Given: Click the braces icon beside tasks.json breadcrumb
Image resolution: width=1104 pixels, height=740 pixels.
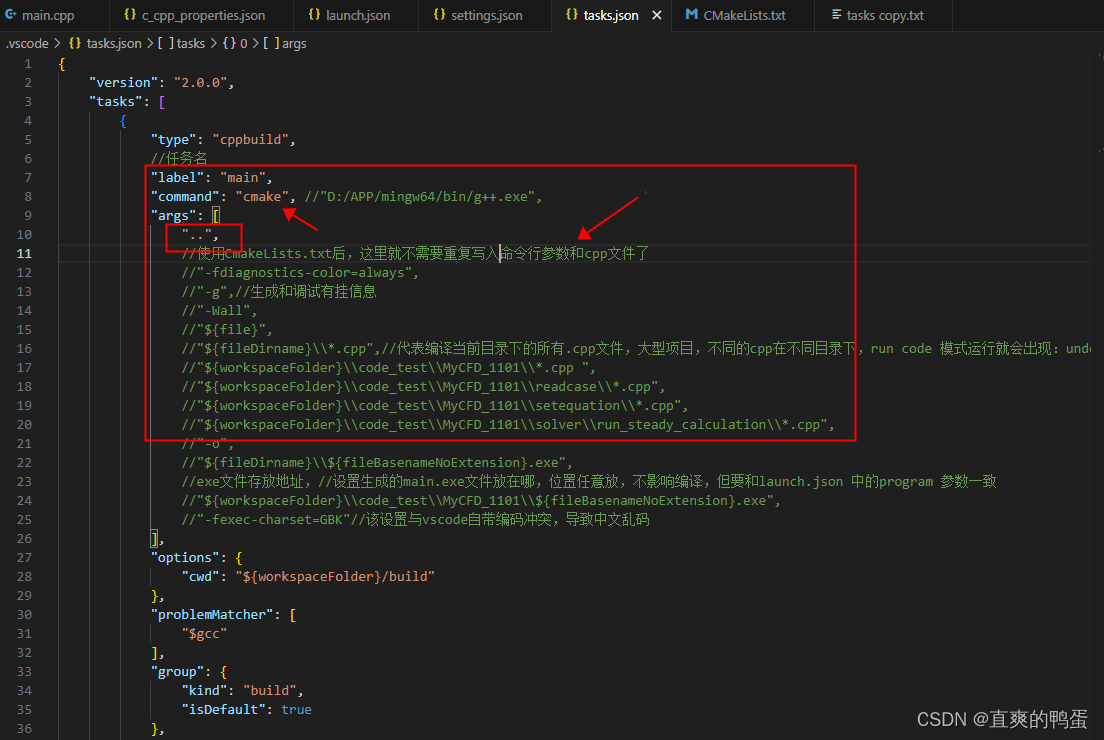Looking at the screenshot, I should pos(73,43).
